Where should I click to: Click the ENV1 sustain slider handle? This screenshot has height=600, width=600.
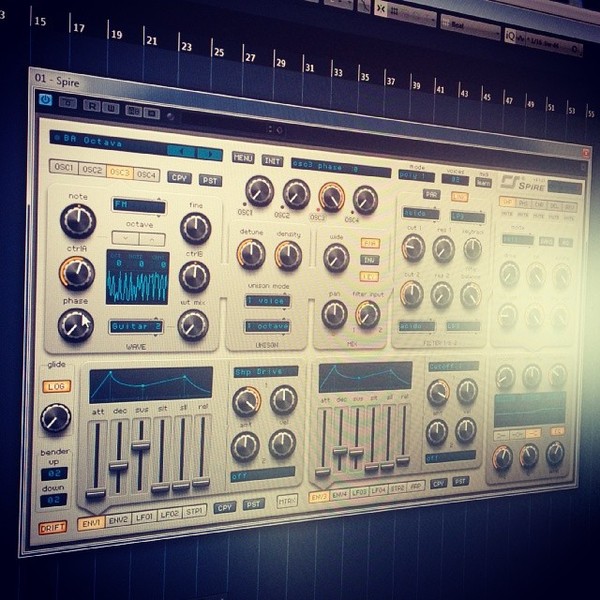pos(140,446)
